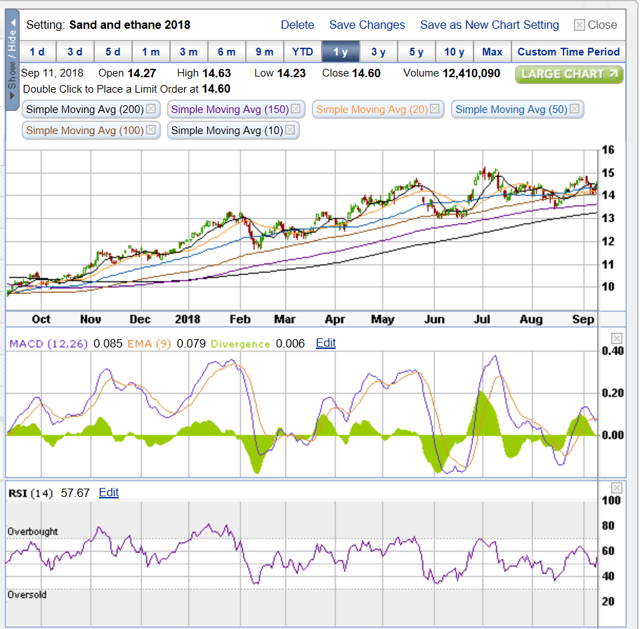The height and width of the screenshot is (629, 640).
Task: Click the Simple Moving Avg (200) label
Action: tap(85, 109)
